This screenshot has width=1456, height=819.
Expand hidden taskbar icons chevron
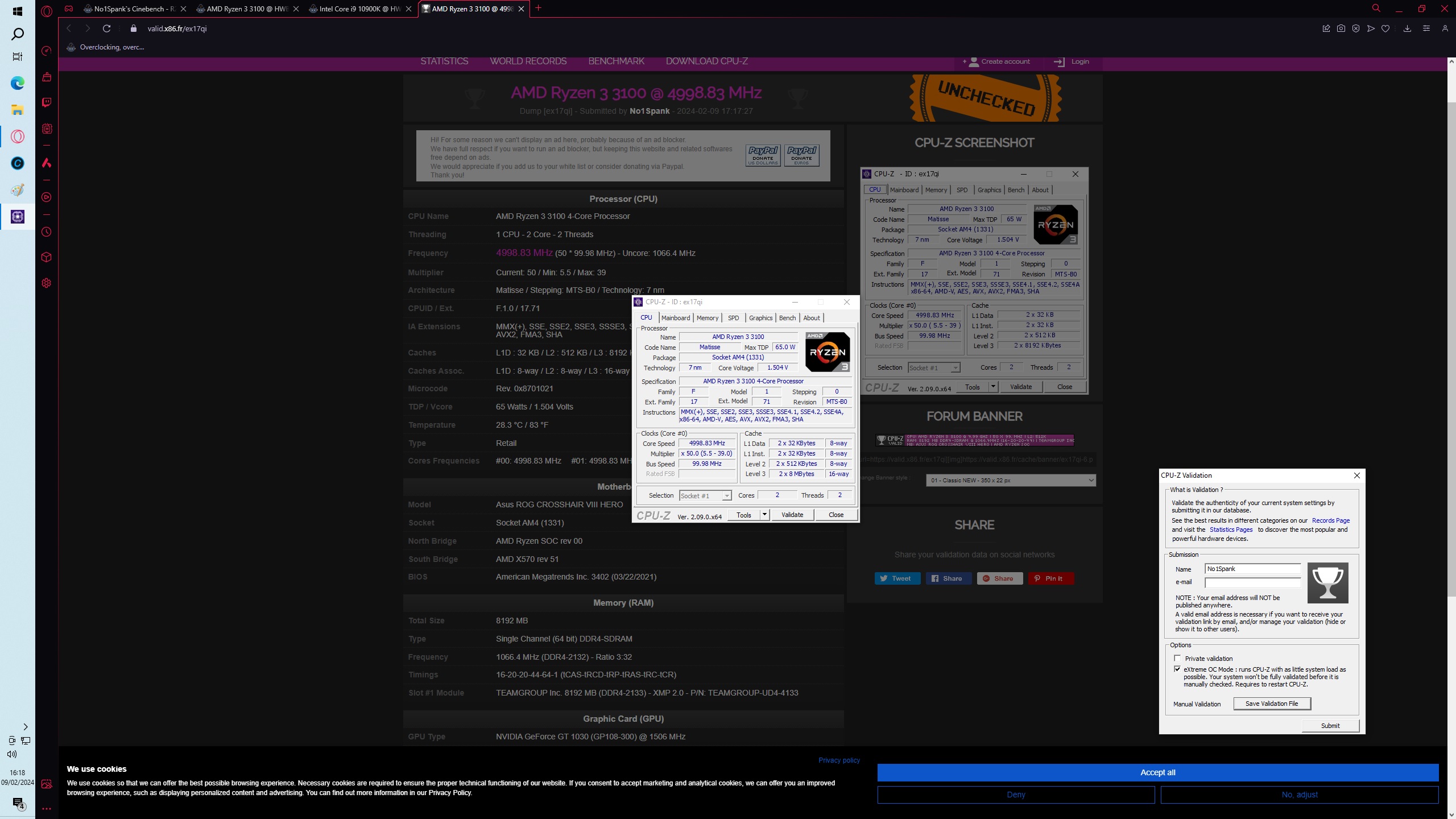[x=25, y=727]
